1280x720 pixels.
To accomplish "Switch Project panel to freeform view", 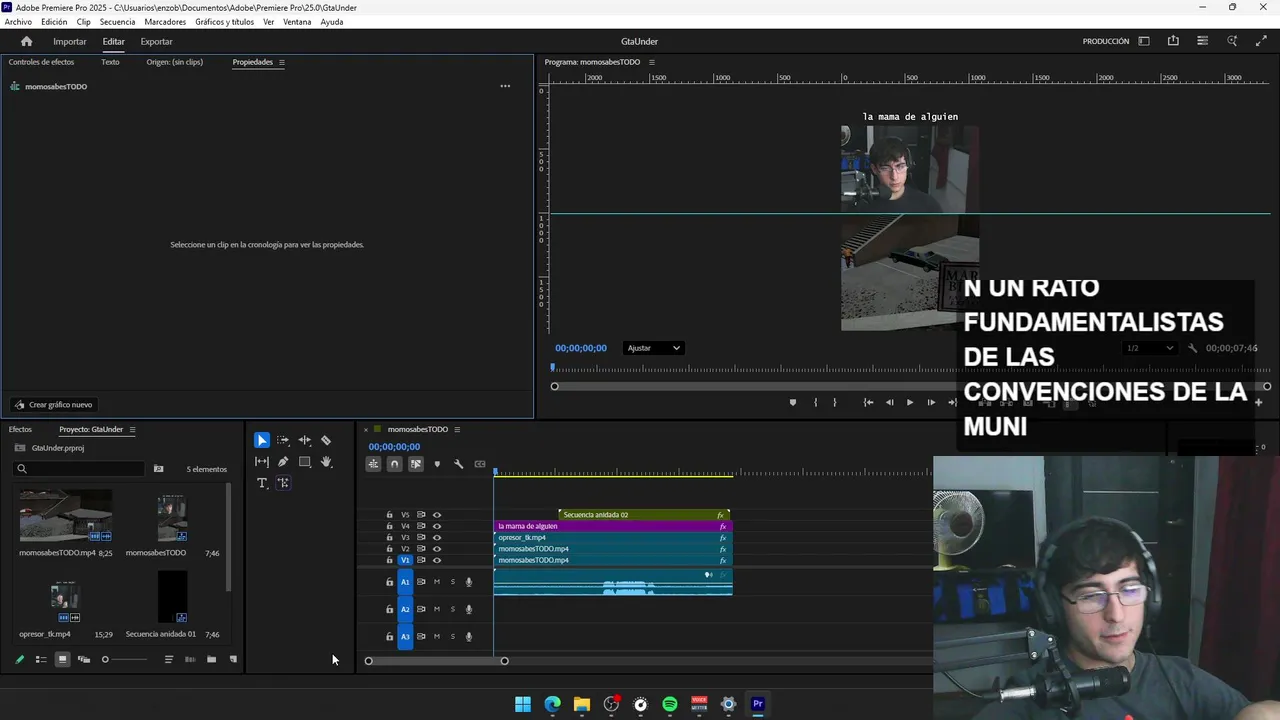I will tap(84, 659).
